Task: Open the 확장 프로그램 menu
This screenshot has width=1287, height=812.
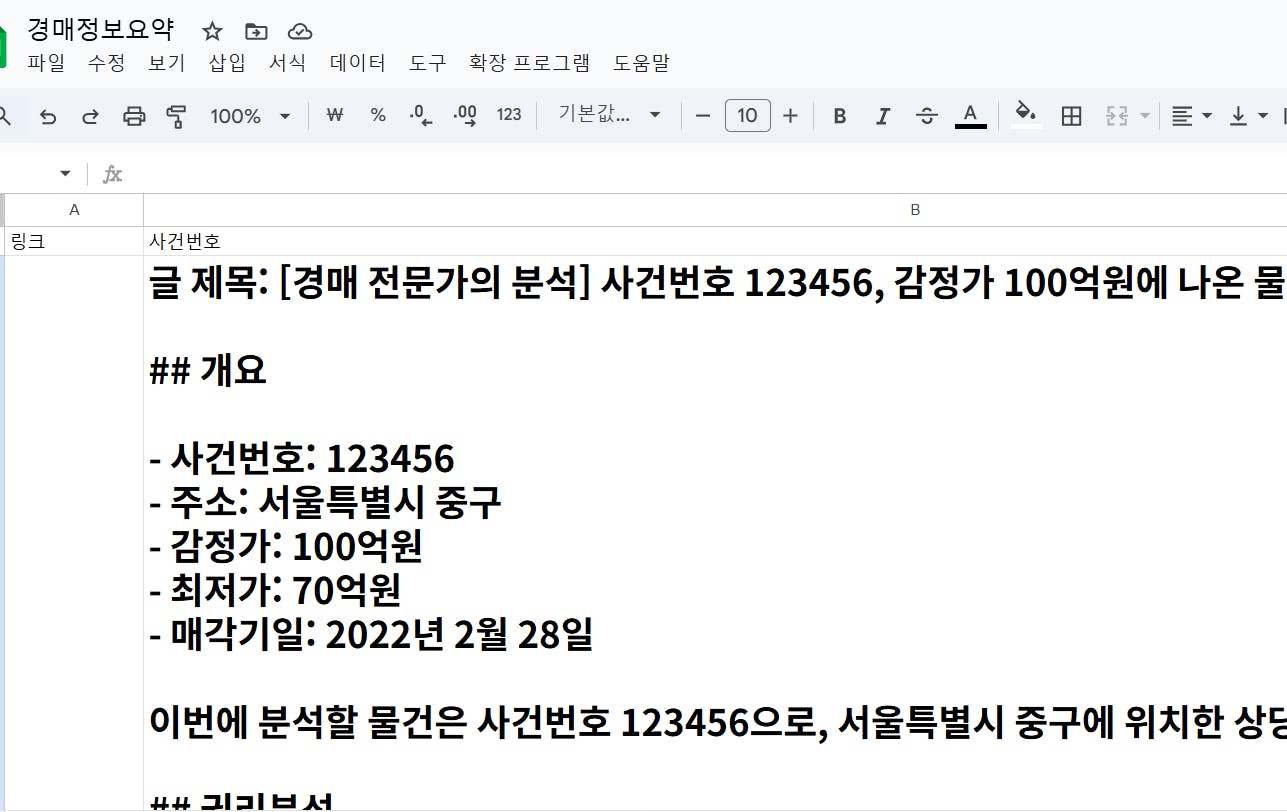Action: click(x=530, y=63)
